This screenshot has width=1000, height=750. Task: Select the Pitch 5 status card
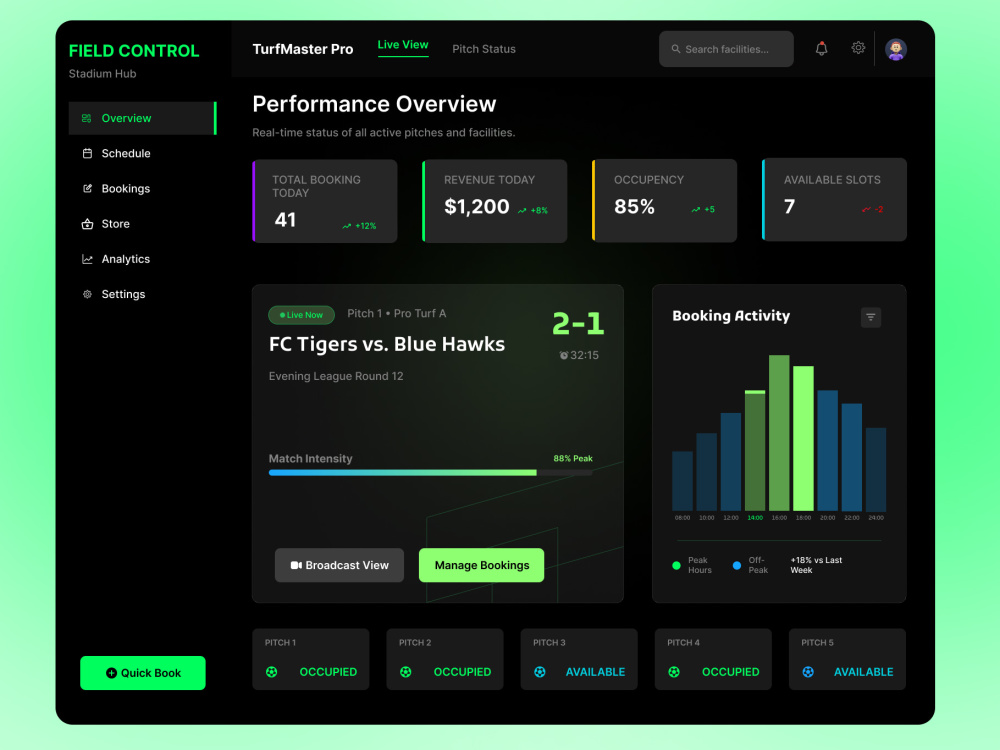tap(848, 659)
